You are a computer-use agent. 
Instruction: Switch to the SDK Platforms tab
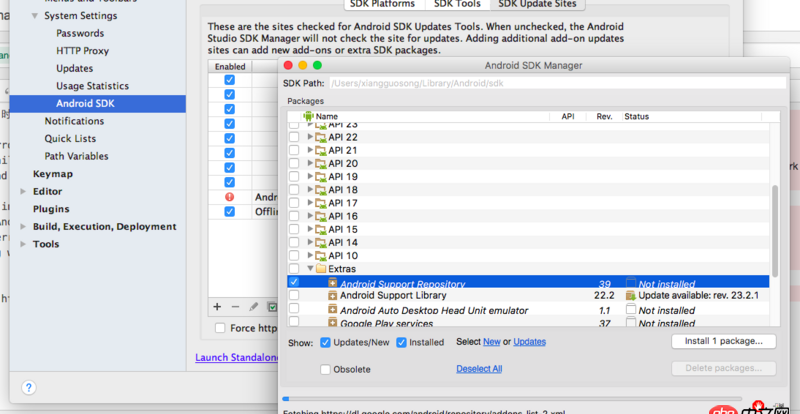tap(382, 4)
